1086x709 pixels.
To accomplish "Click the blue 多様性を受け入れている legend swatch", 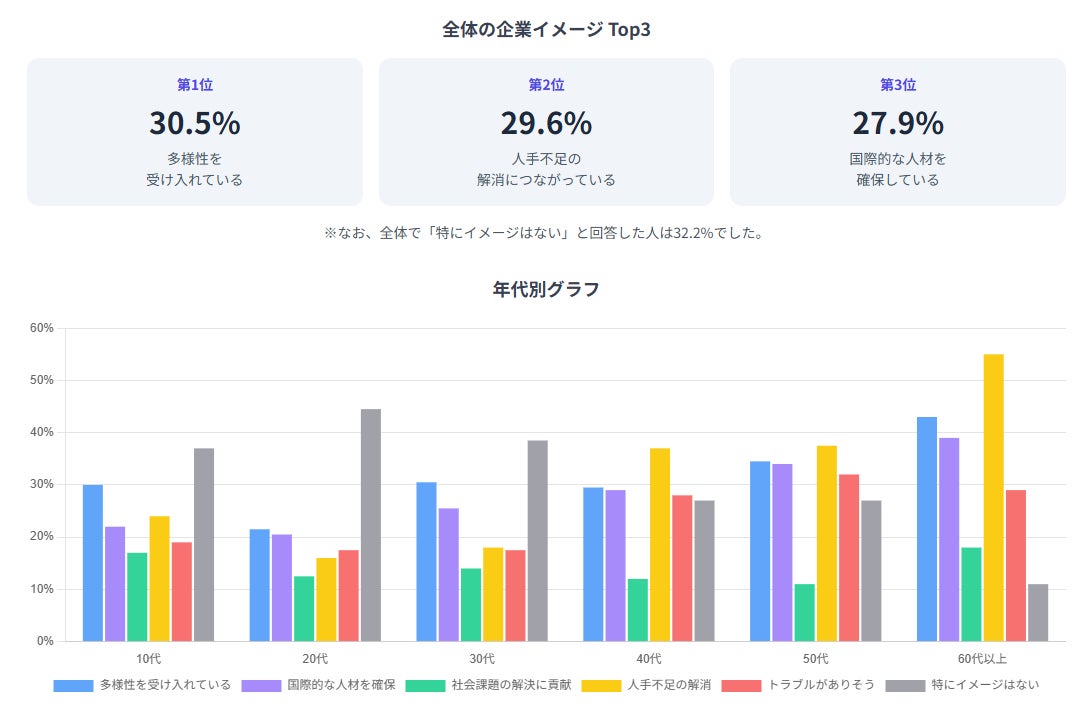I will click(x=72, y=685).
